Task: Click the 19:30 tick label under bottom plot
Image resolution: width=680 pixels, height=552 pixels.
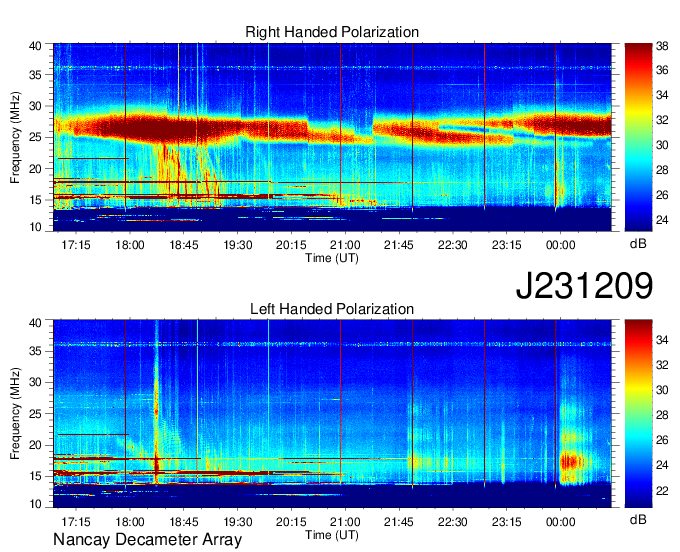Action: click(237, 522)
